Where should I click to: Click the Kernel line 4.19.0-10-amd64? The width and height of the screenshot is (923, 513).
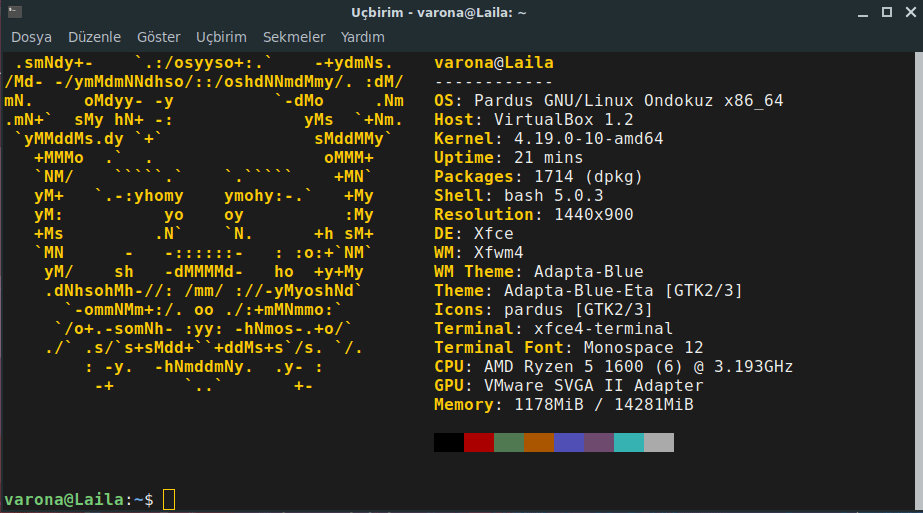pos(549,138)
